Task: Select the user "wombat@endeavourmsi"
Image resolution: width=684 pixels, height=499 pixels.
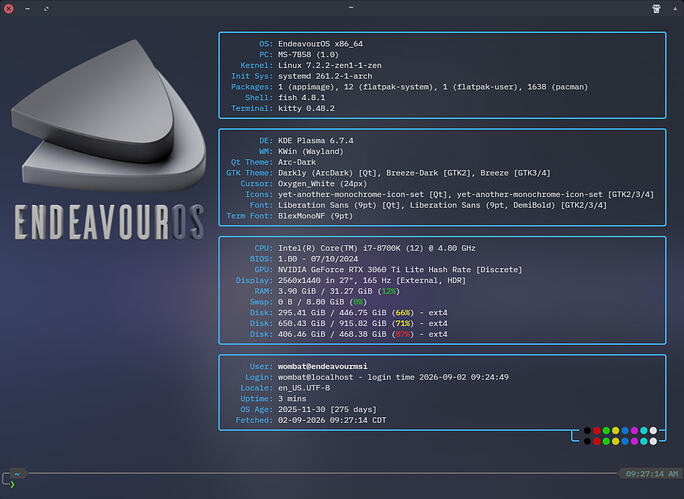Action: click(322, 366)
